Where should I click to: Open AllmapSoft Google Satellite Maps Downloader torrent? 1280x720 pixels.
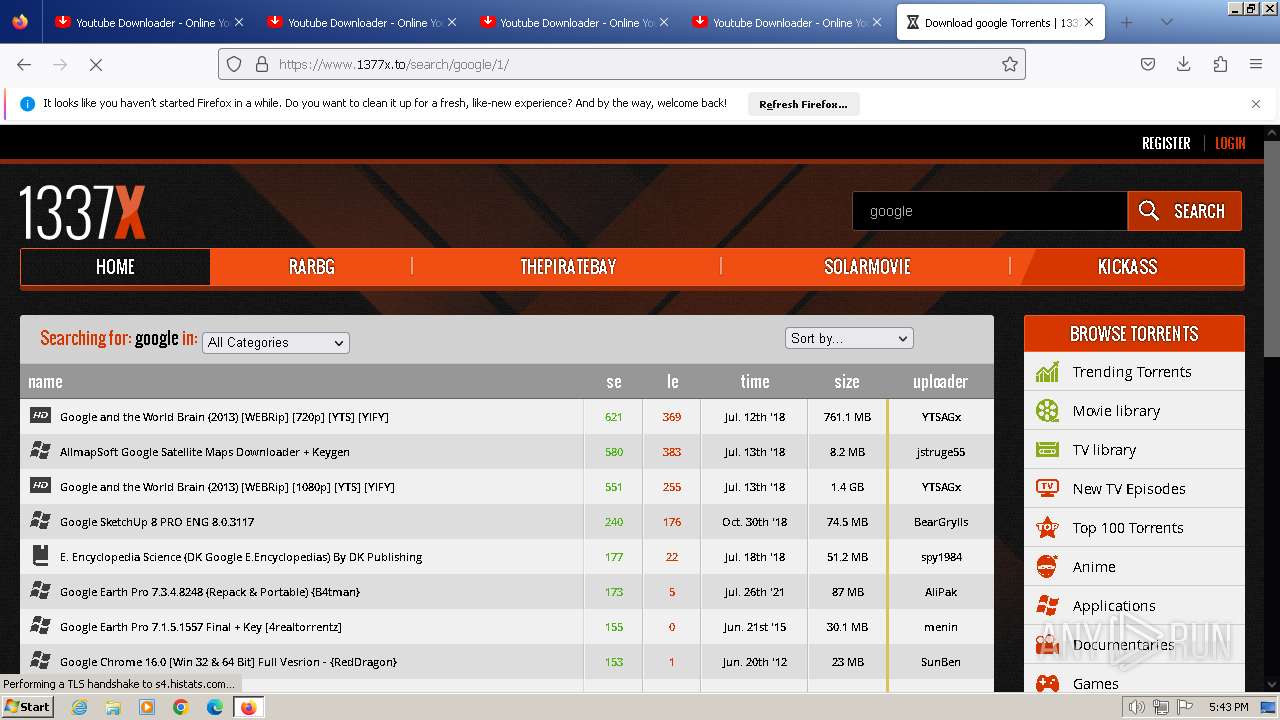(x=205, y=452)
